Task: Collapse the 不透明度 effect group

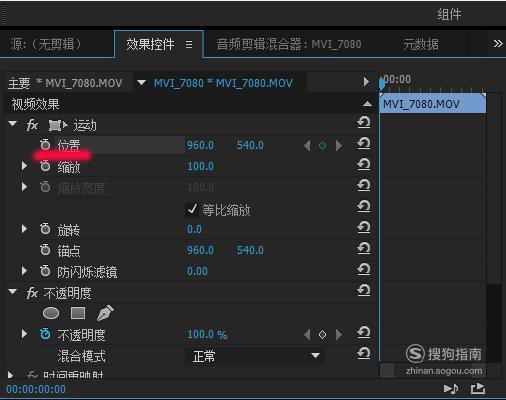Action: tap(13, 292)
